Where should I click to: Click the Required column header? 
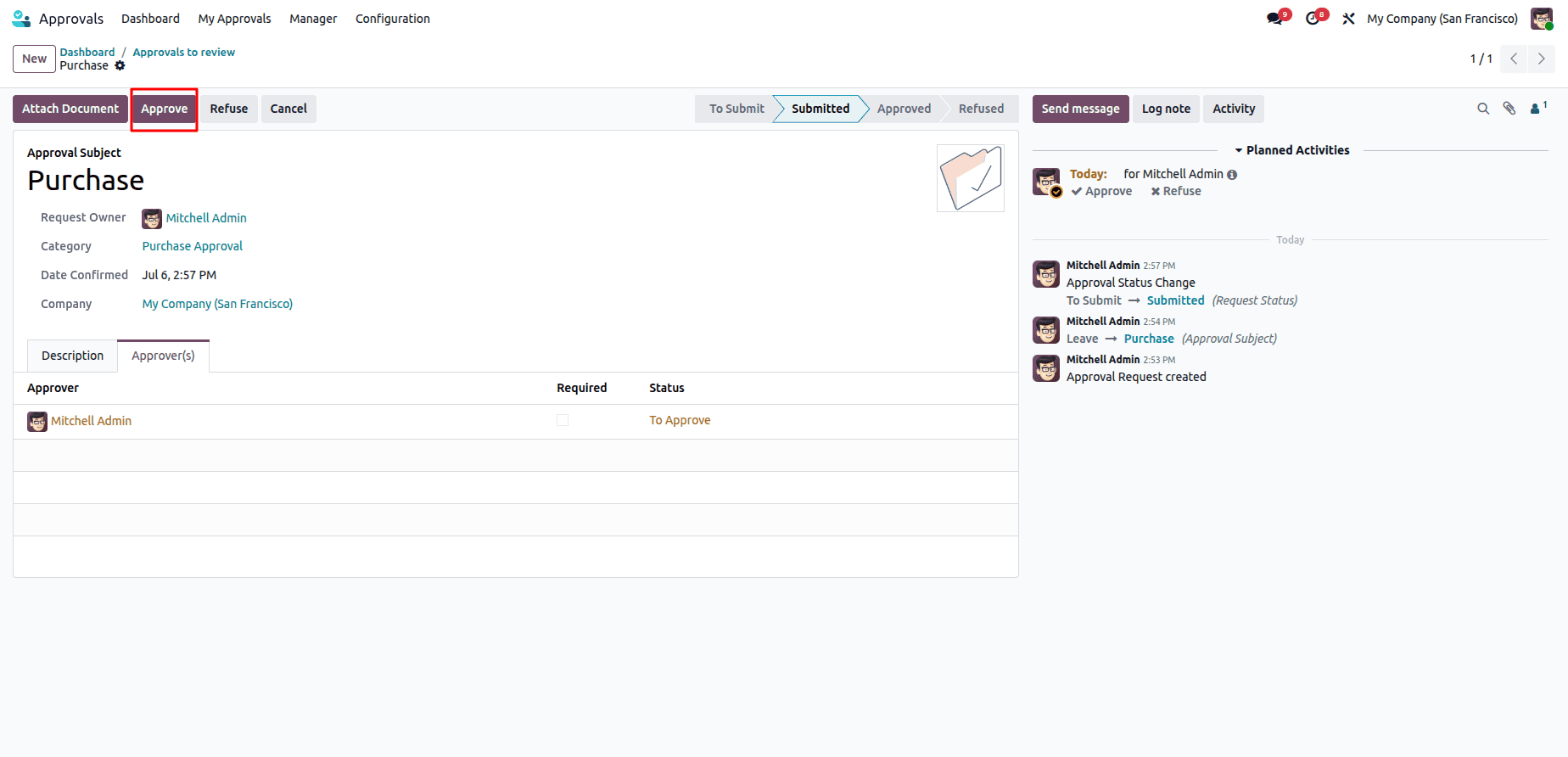pyautogui.click(x=581, y=388)
